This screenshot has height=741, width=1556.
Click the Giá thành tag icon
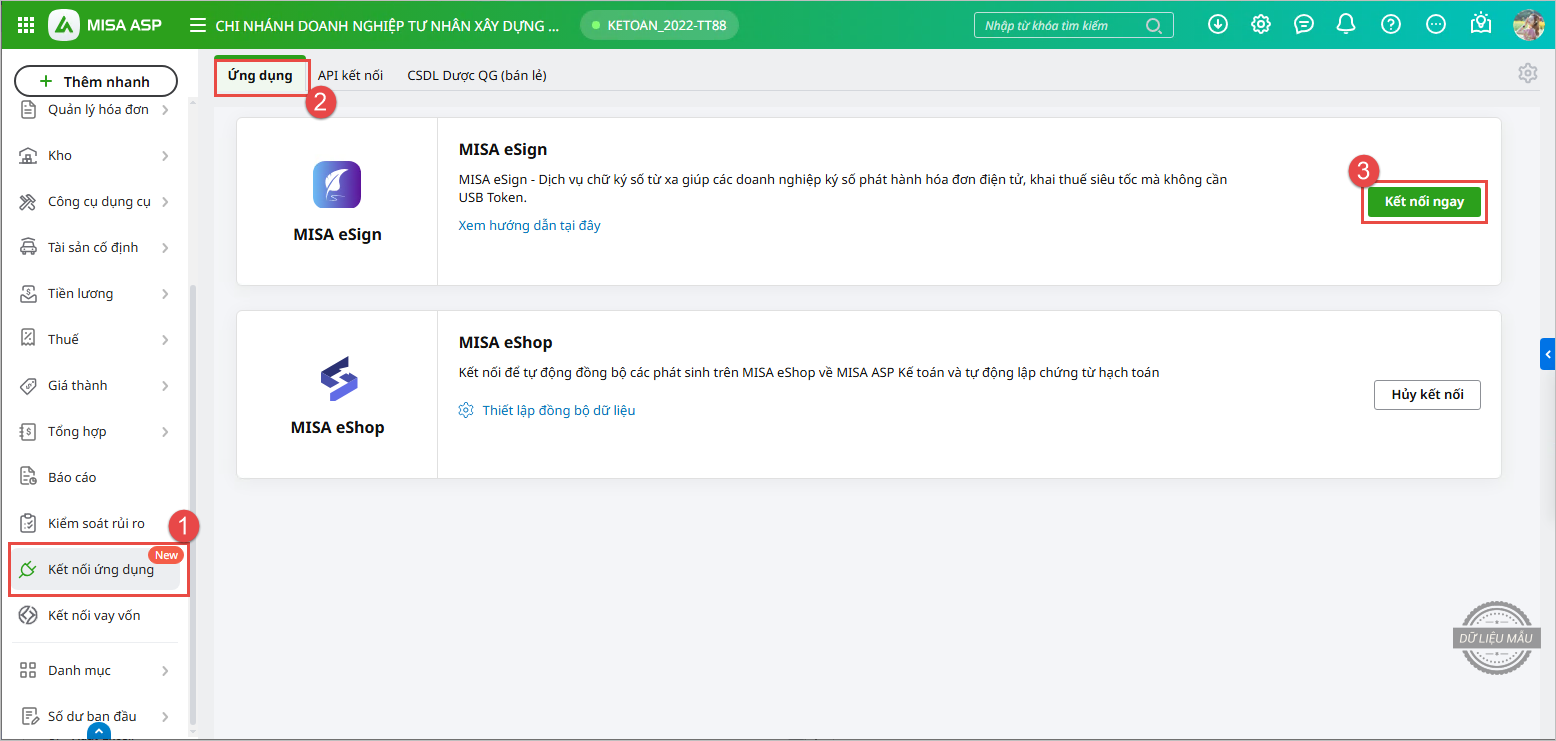[28, 386]
